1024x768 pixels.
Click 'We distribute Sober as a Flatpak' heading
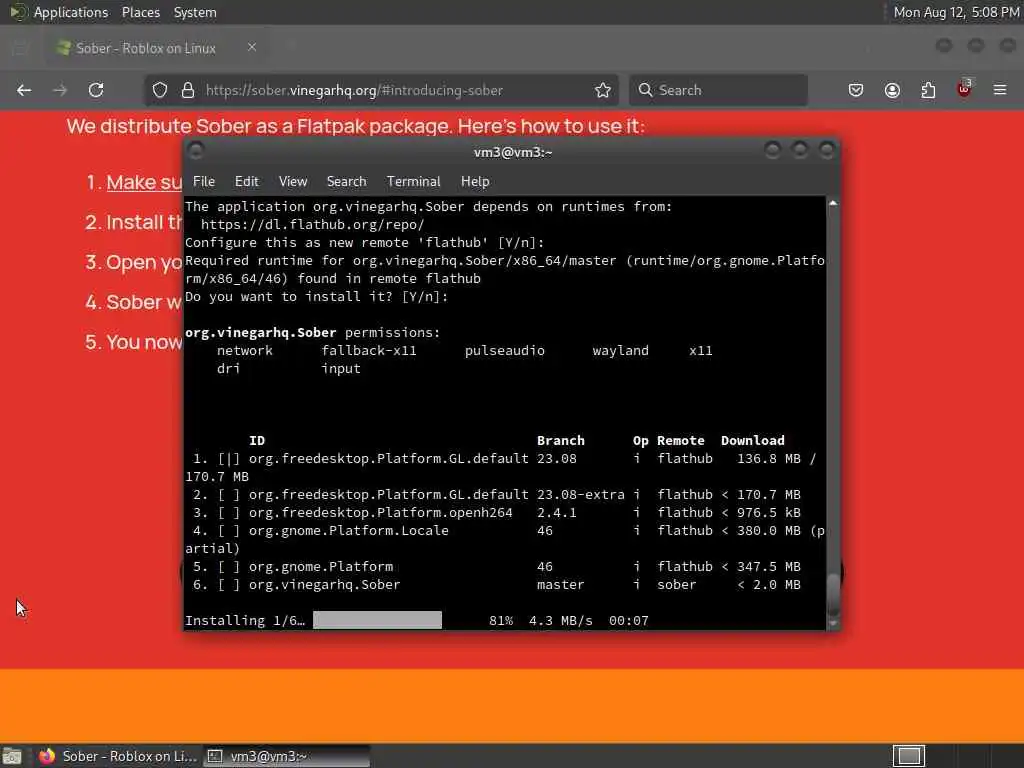click(355, 126)
